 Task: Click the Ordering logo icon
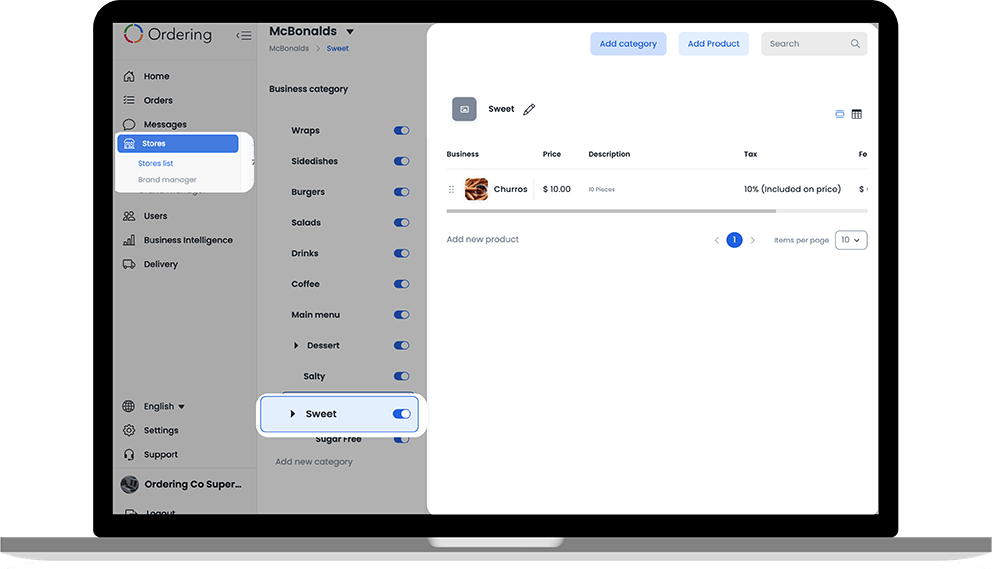coord(133,34)
